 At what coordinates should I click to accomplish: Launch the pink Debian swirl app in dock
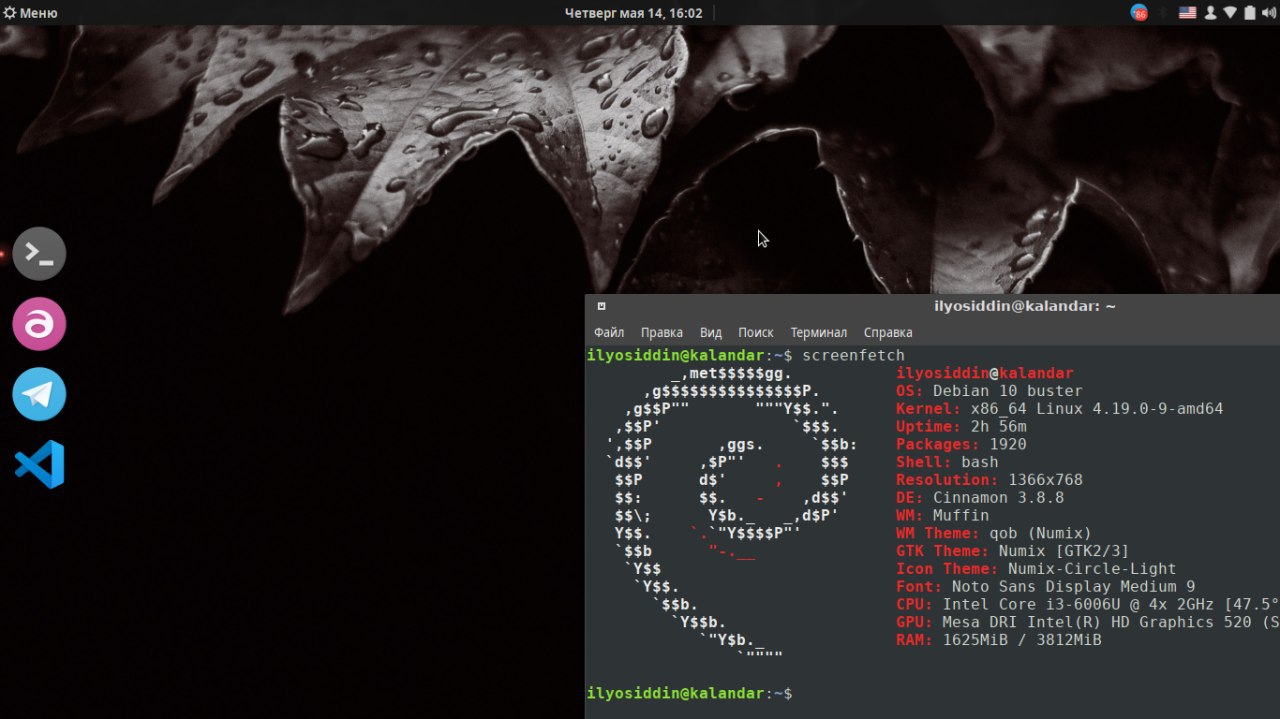coord(39,324)
